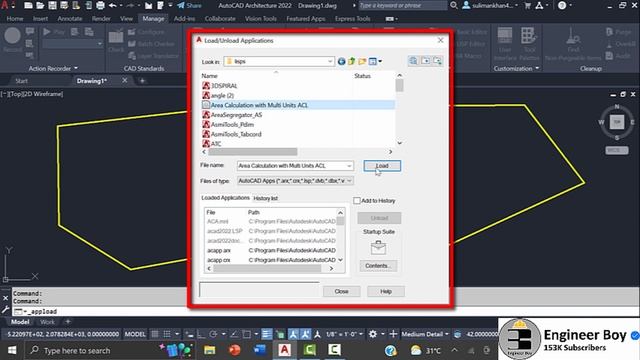Open the Express Tools ribbon tab
Screen dimensions: 640x360
tap(352, 19)
